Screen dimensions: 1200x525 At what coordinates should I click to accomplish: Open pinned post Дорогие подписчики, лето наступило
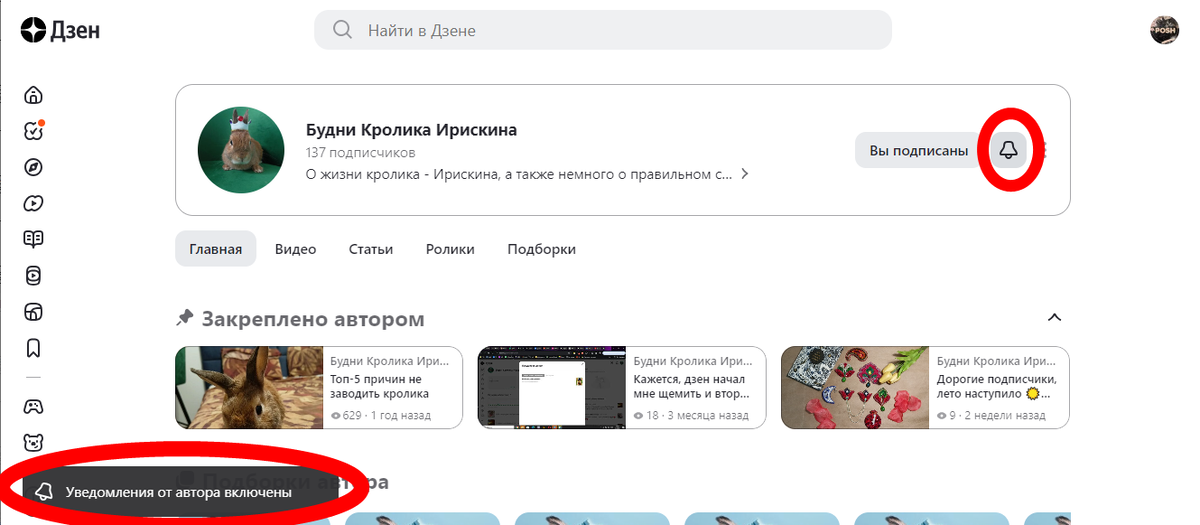tap(925, 388)
